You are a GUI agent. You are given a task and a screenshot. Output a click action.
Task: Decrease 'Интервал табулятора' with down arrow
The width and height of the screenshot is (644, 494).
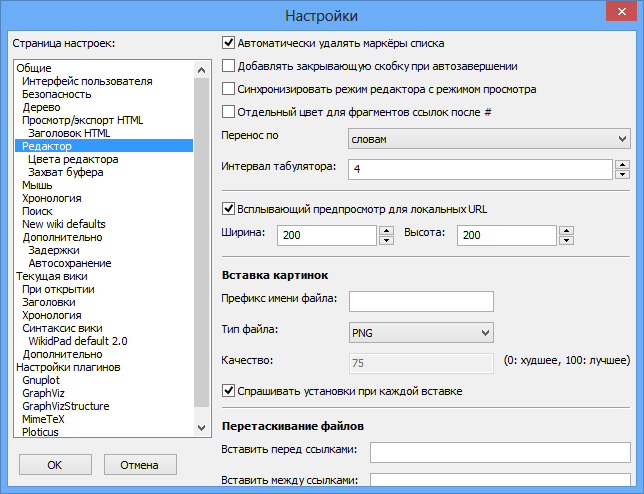click(x=622, y=175)
